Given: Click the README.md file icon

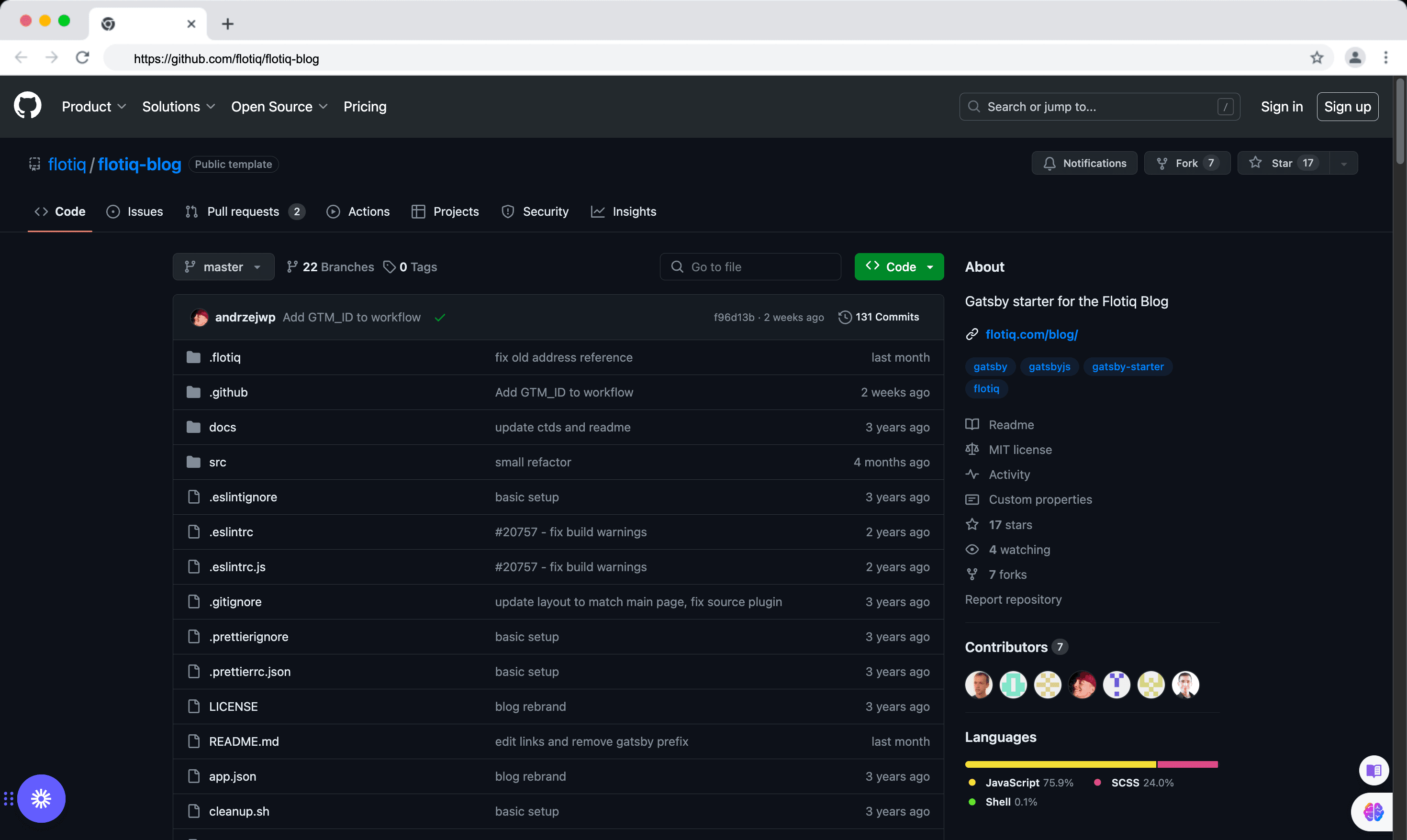Looking at the screenshot, I should tap(194, 741).
